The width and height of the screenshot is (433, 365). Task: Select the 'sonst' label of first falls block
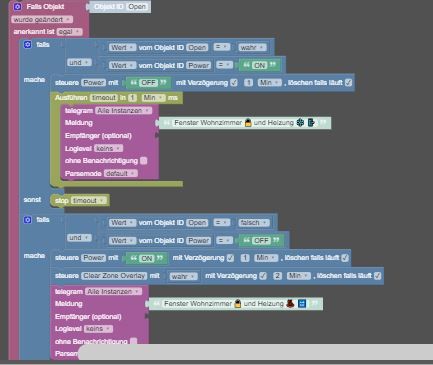pos(32,199)
